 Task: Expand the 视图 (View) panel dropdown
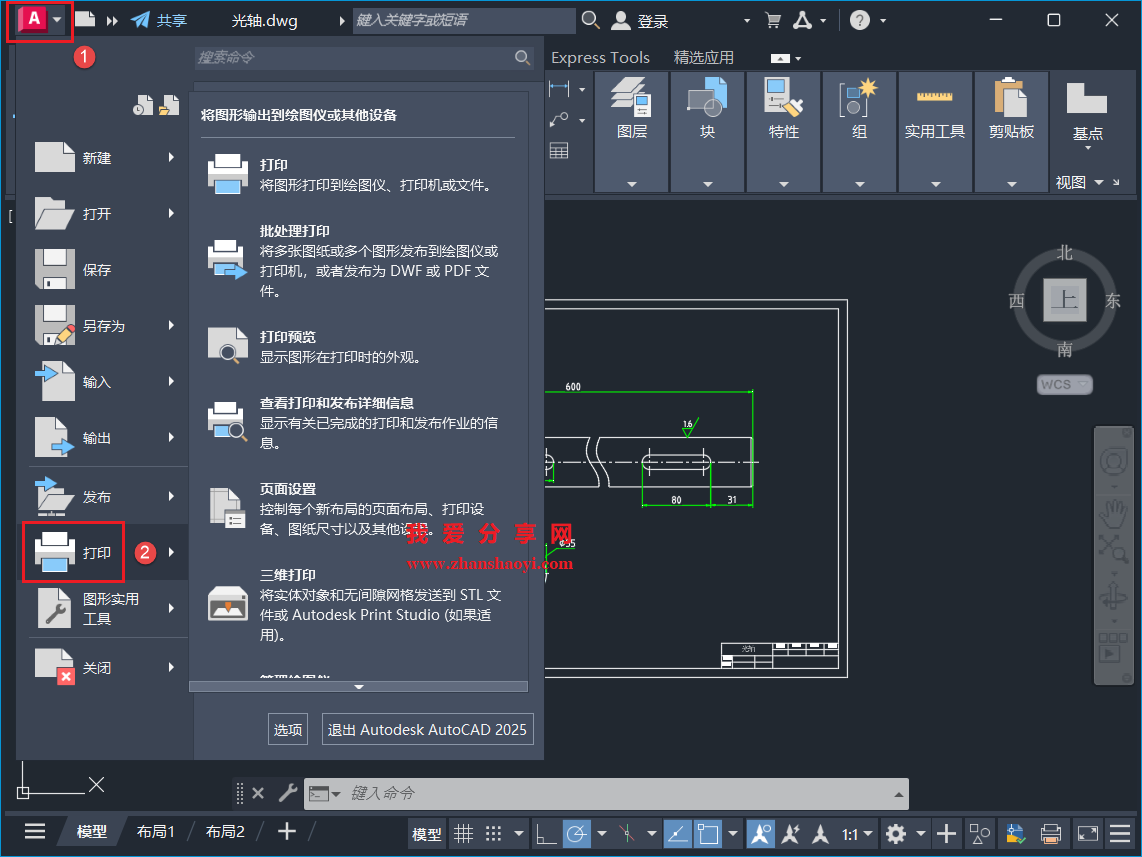click(1101, 182)
